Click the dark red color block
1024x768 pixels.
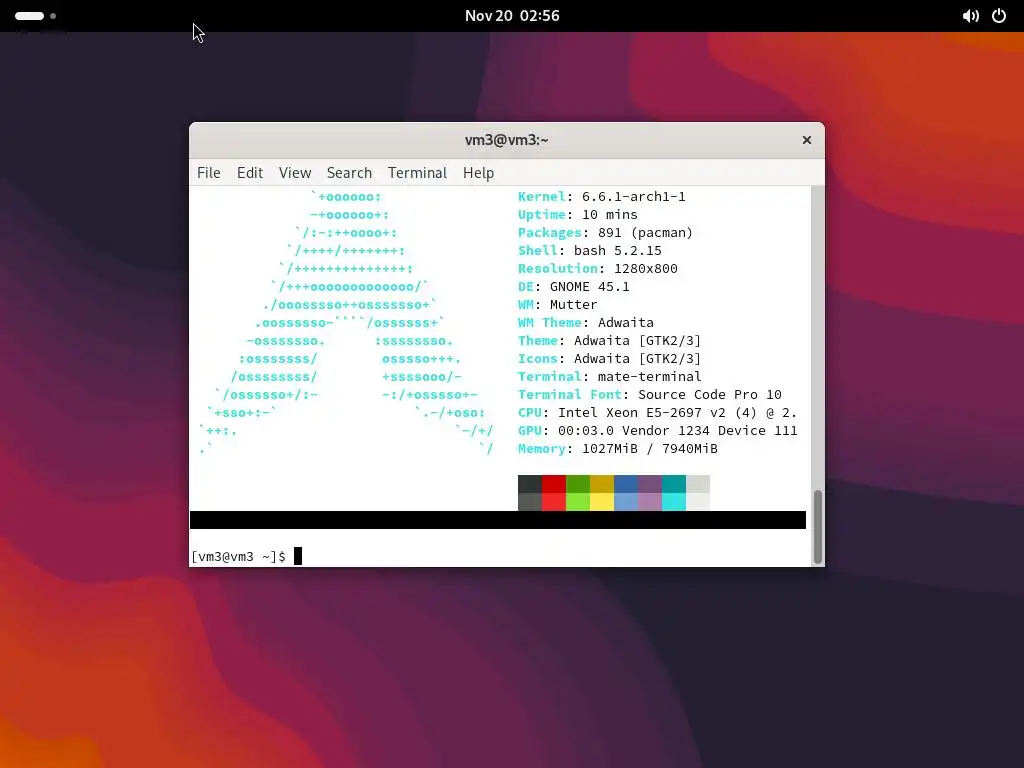(x=553, y=484)
